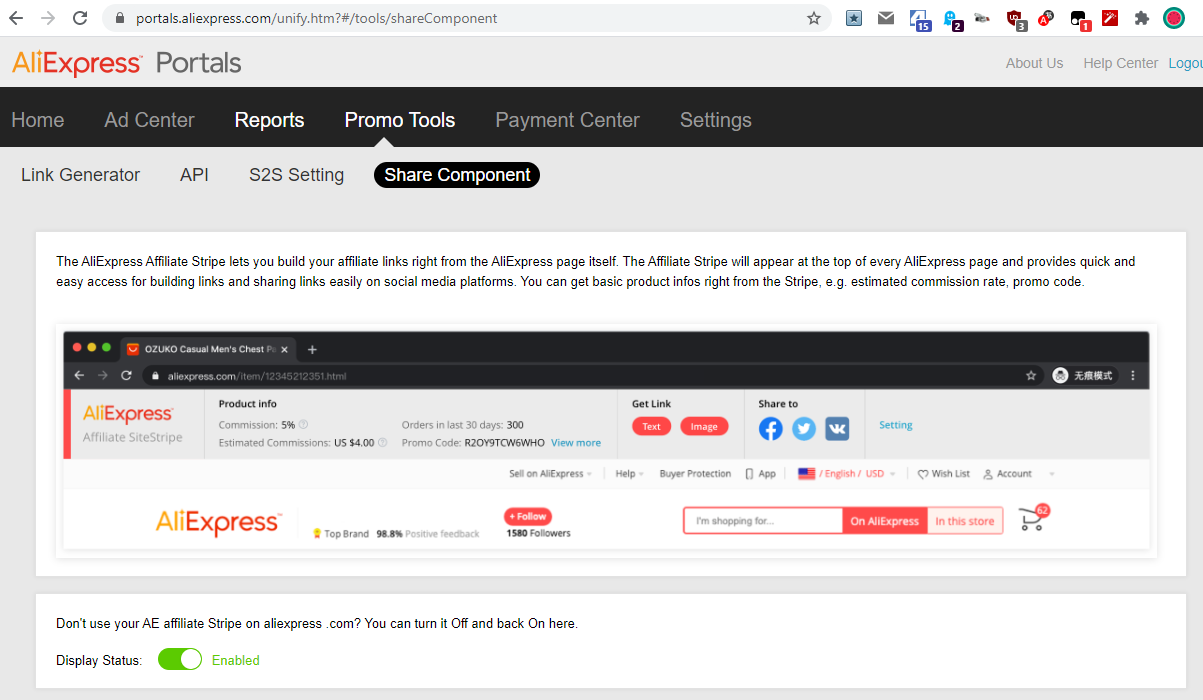
Task: Click the OZUKO browser tab in preview
Action: 209,349
